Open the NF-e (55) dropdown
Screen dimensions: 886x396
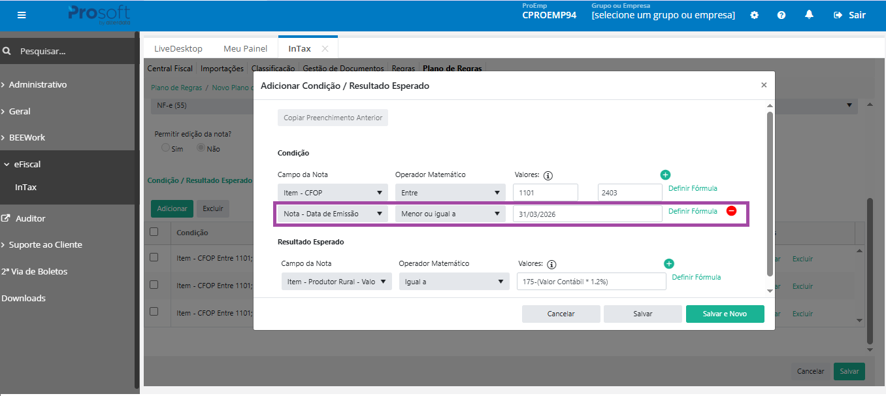tap(504, 106)
